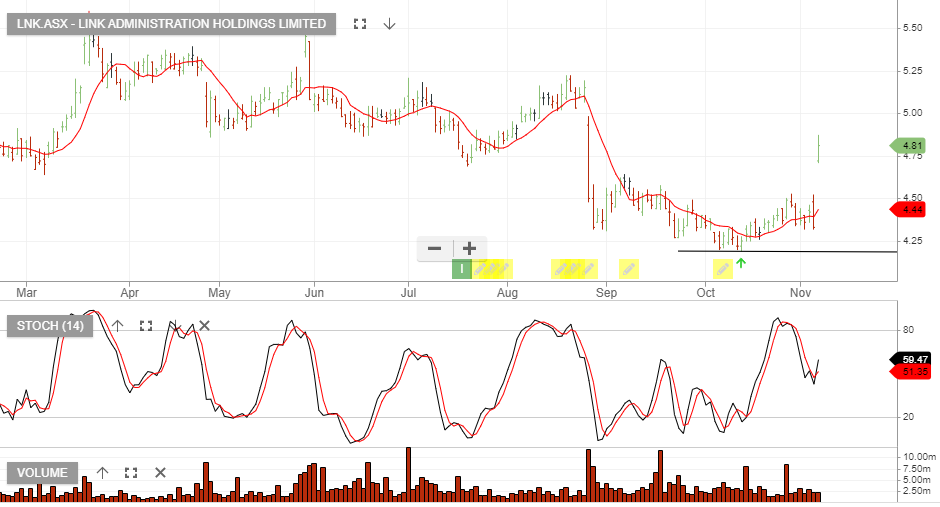
Task: Remove the STOCH indicator panel
Action: [x=204, y=326]
